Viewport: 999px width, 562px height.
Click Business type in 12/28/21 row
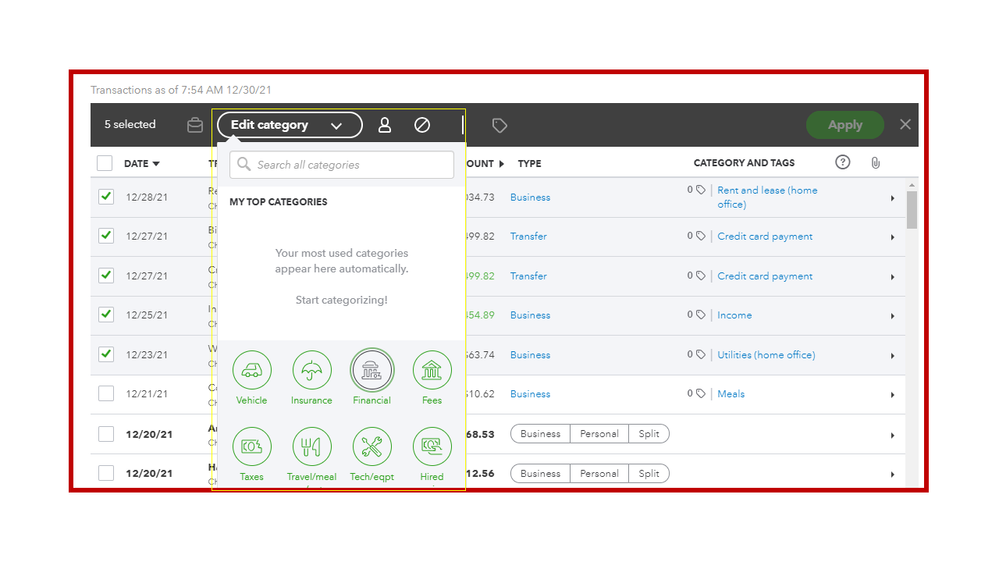pos(530,197)
